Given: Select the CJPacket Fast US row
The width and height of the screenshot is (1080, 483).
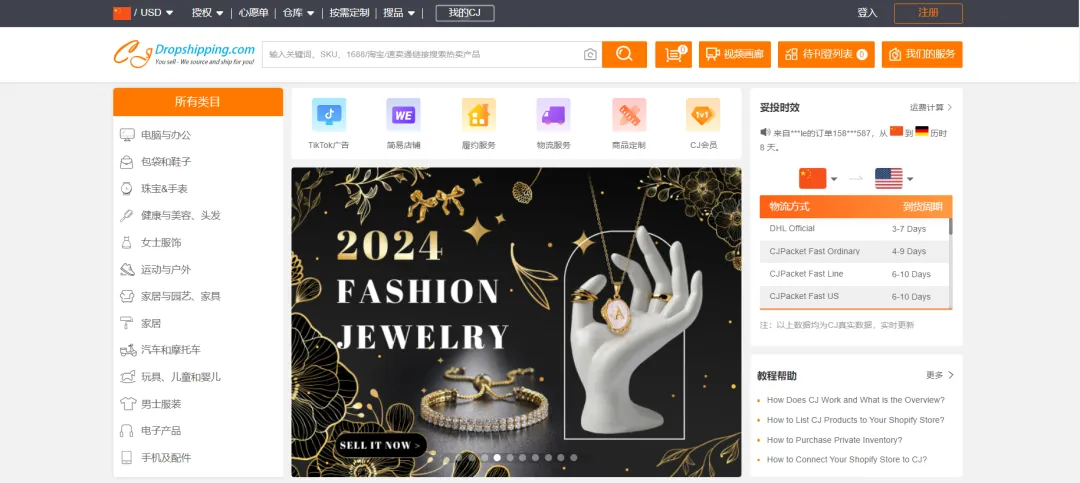Looking at the screenshot, I should click(854, 297).
